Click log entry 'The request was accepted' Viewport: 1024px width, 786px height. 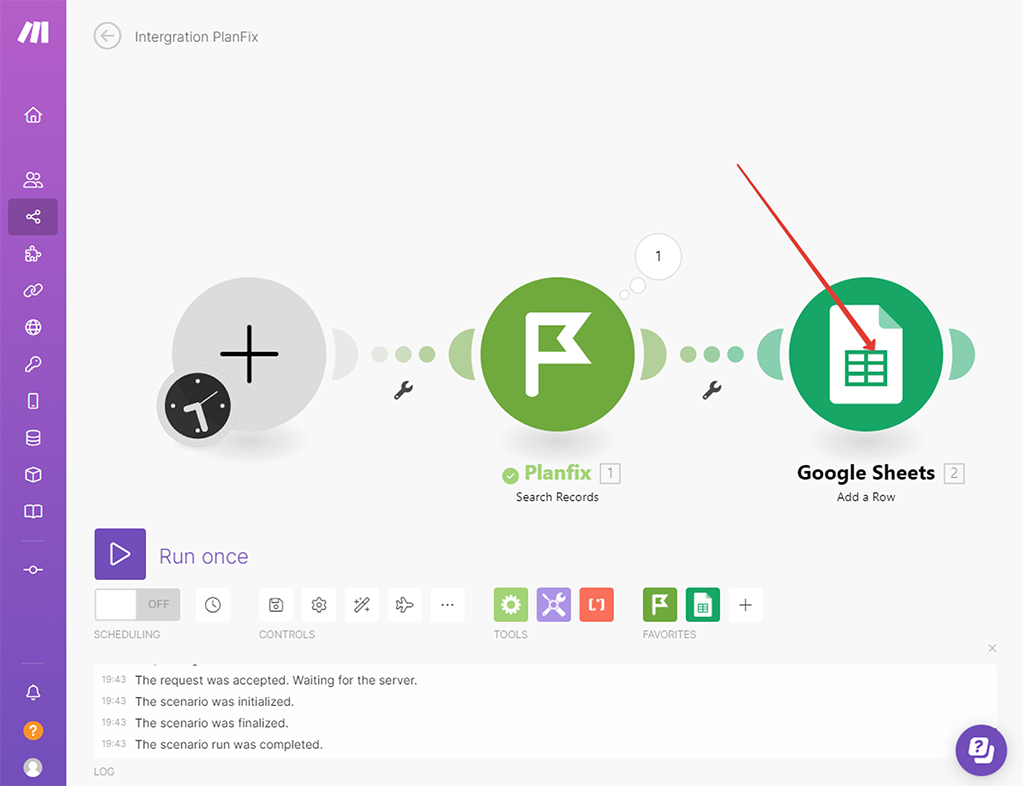[276, 680]
